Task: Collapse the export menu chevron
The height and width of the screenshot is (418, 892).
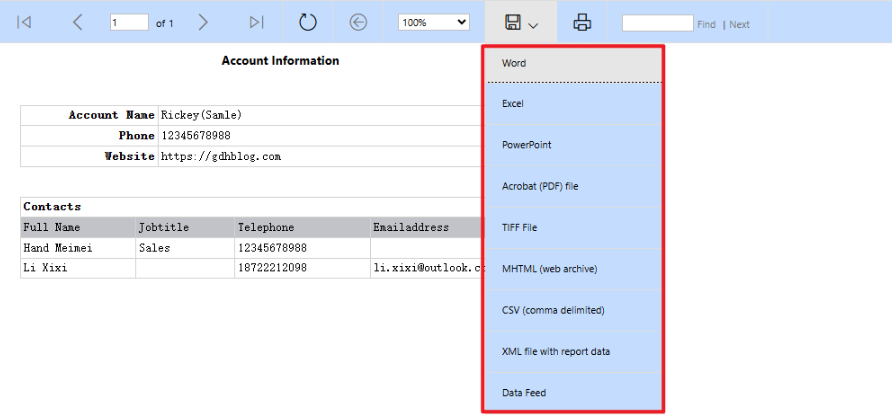Action: coord(533,25)
